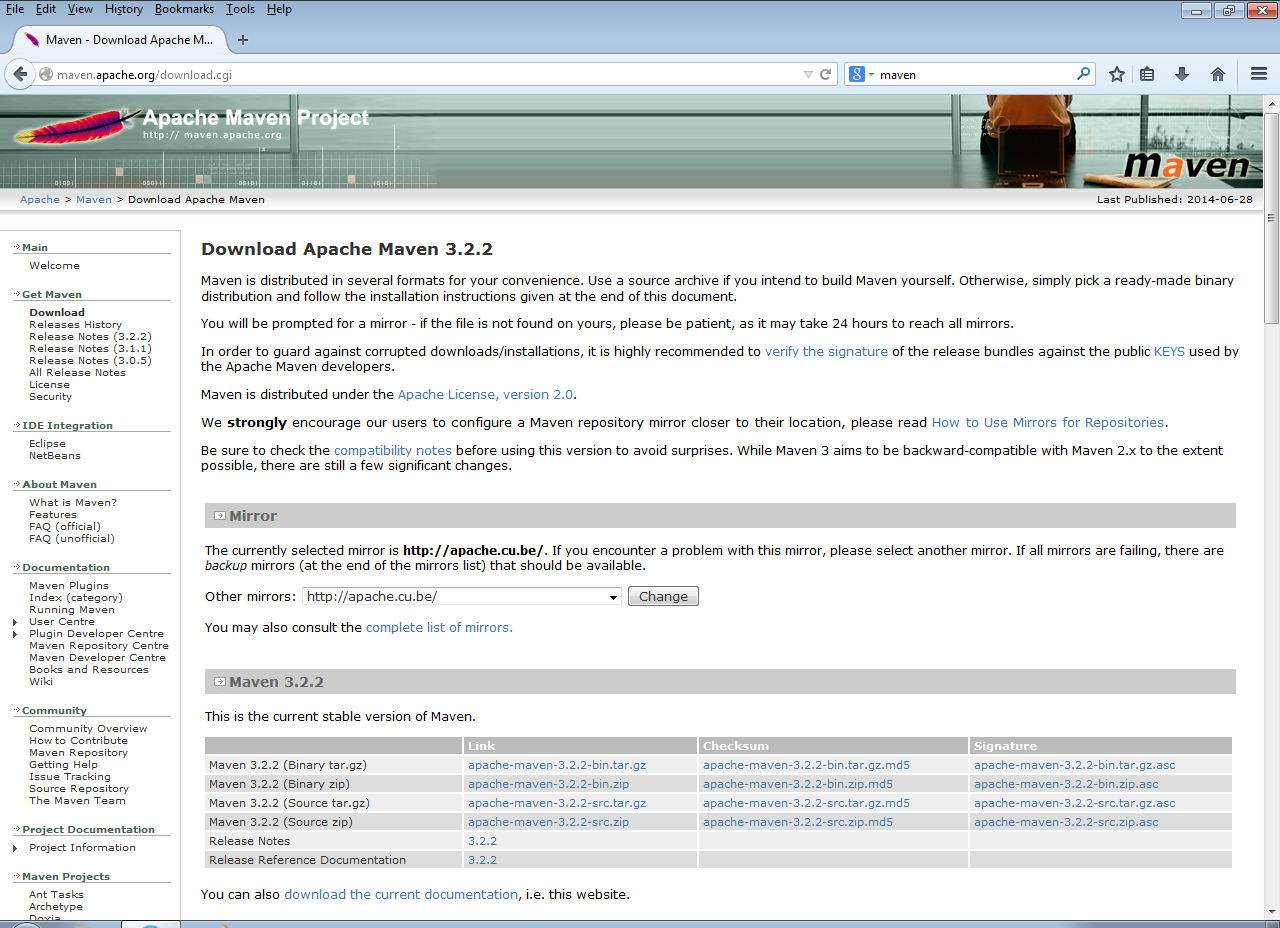Click the search magnifier in the search bar

click(x=1084, y=73)
